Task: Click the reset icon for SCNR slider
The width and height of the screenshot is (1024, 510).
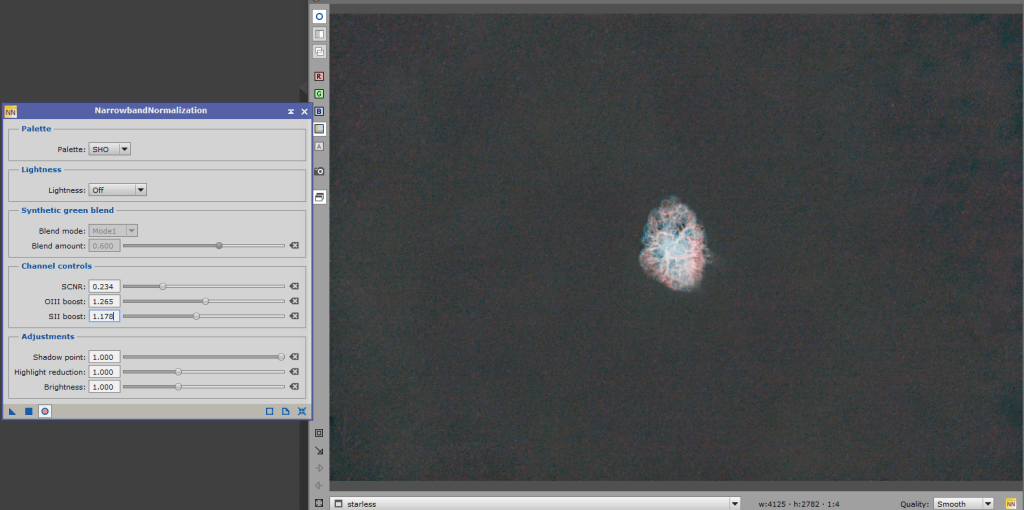Action: [x=294, y=286]
